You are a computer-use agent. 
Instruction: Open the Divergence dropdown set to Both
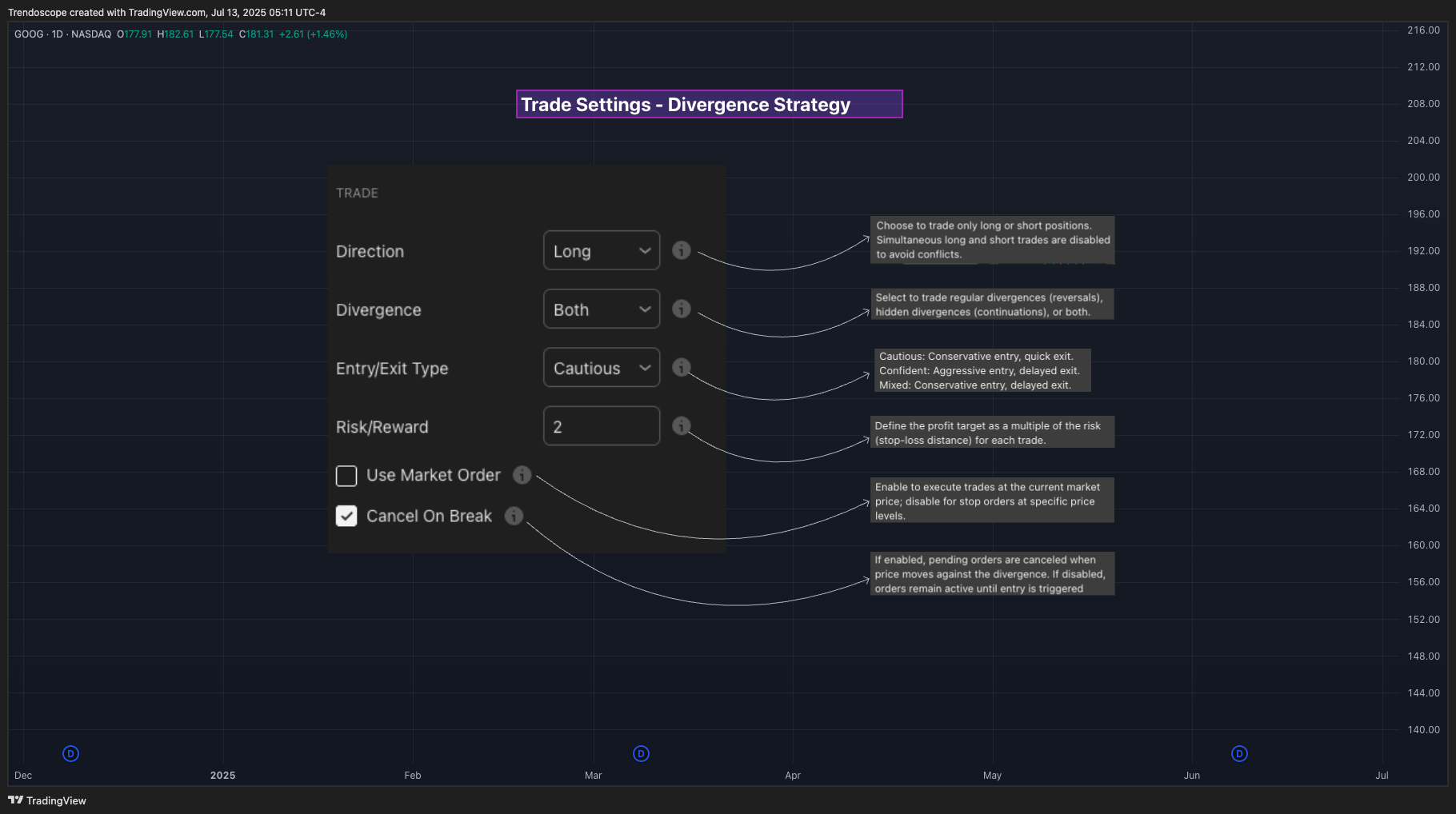602,309
